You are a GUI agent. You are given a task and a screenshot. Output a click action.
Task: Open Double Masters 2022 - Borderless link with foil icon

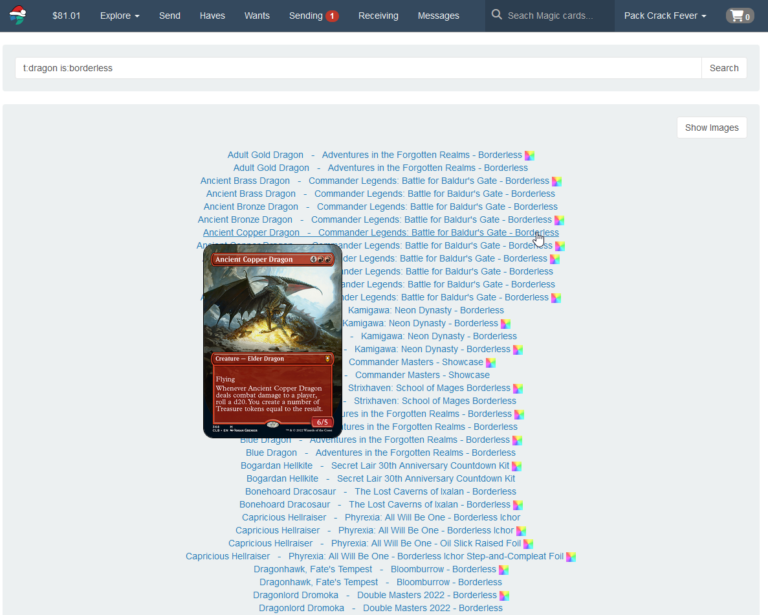tap(427, 595)
